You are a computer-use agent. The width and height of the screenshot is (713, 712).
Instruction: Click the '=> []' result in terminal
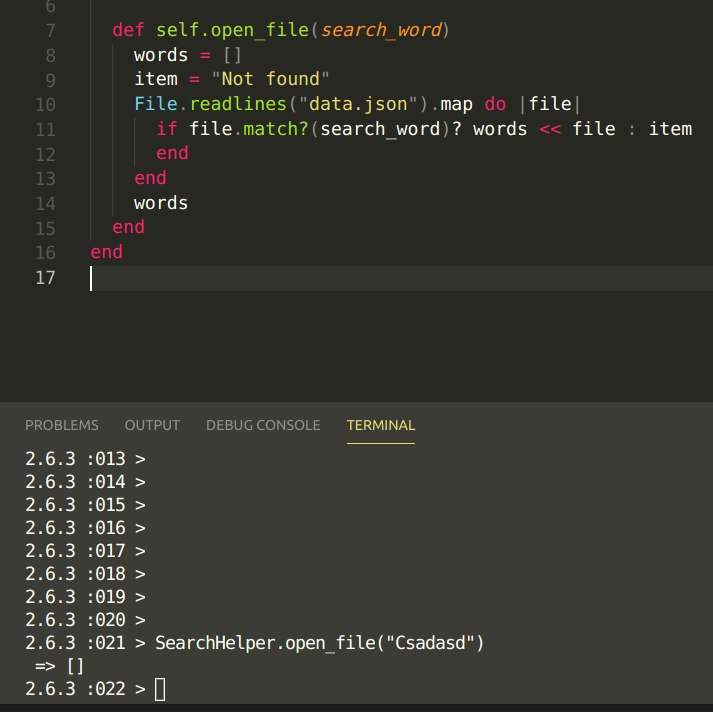pyautogui.click(x=60, y=667)
